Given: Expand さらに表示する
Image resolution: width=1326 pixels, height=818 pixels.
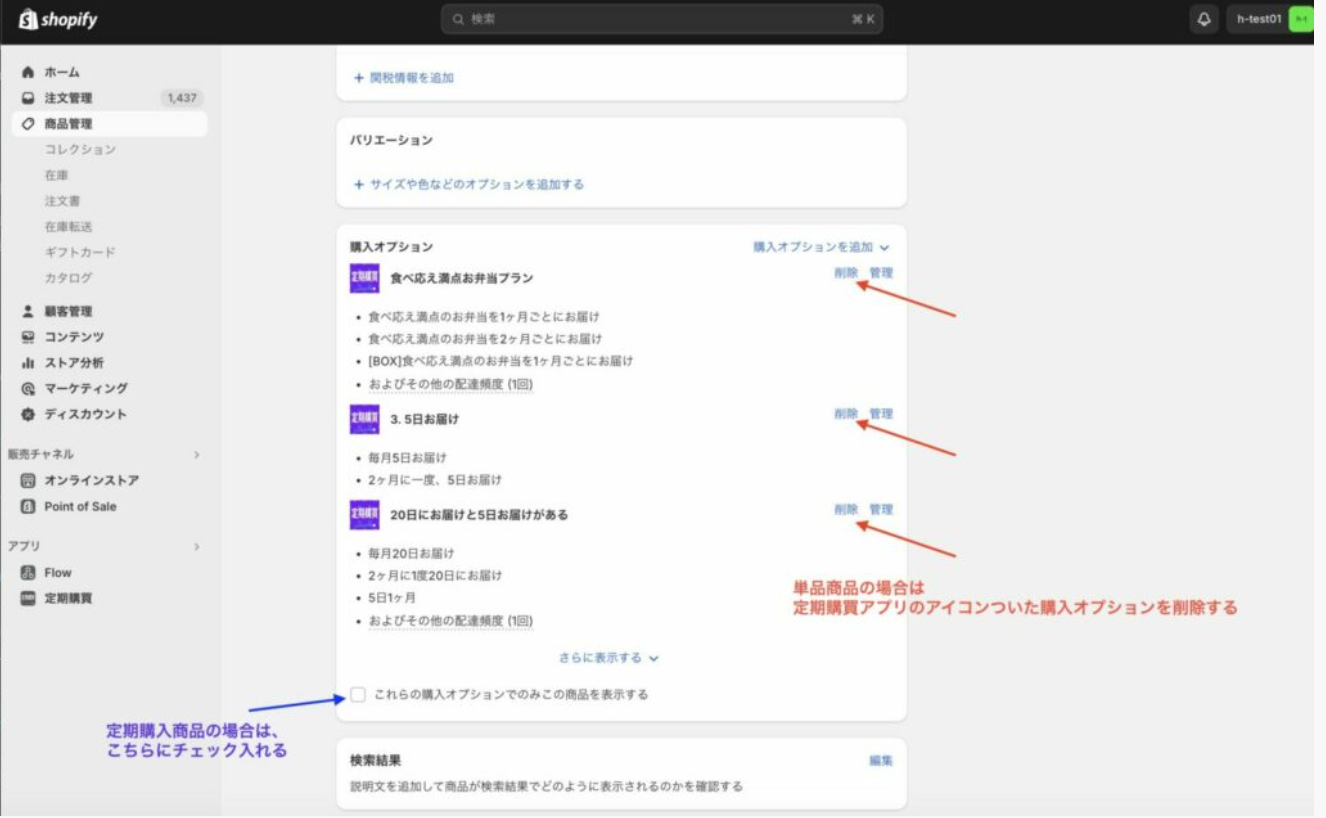Looking at the screenshot, I should tap(609, 658).
